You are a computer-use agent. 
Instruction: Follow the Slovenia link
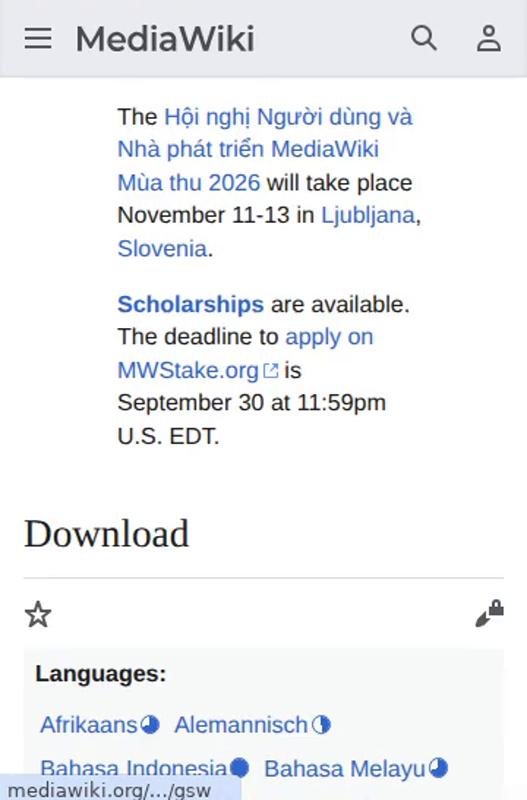162,248
